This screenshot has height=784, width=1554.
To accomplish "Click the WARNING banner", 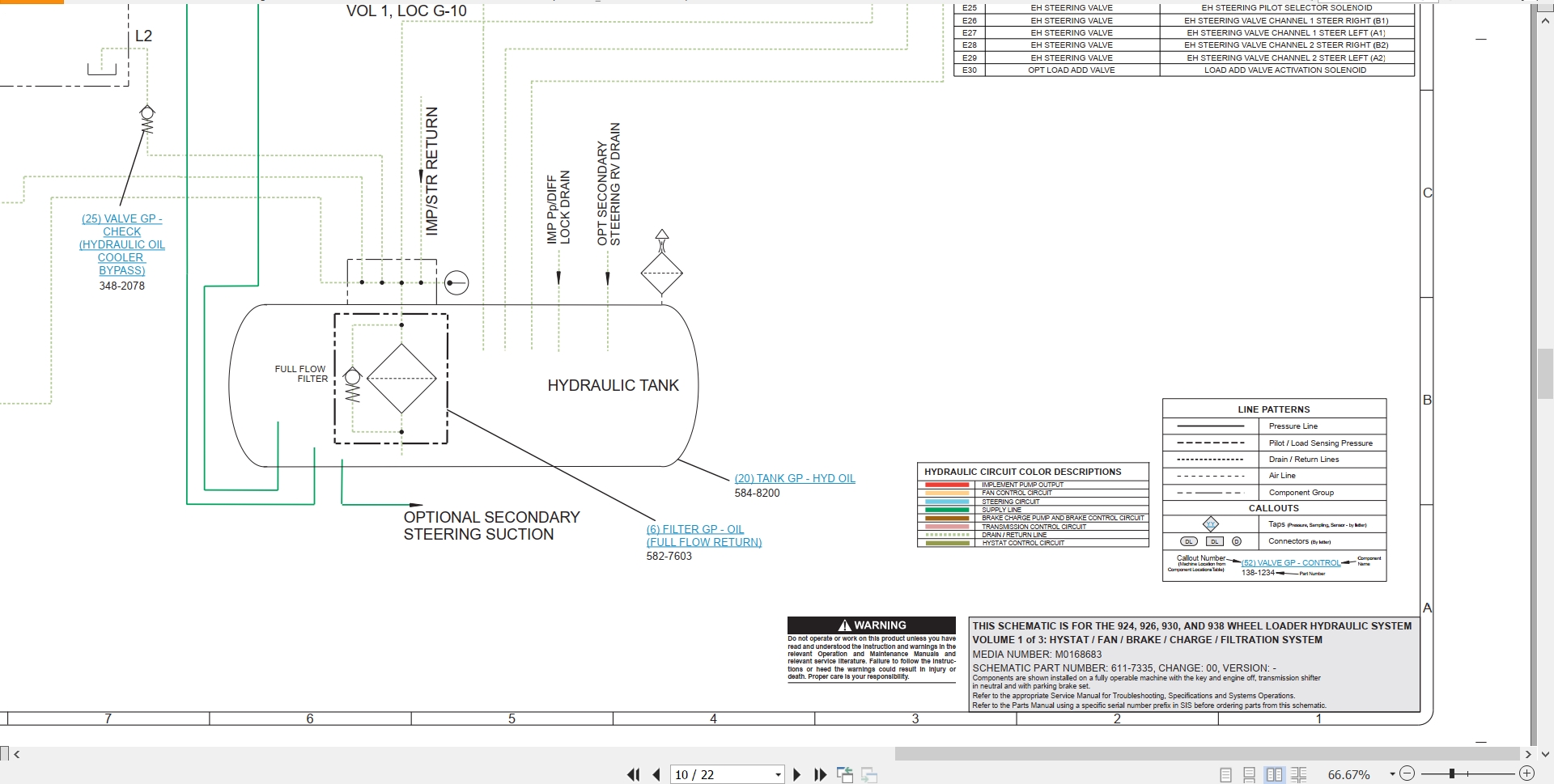I will coord(872,625).
